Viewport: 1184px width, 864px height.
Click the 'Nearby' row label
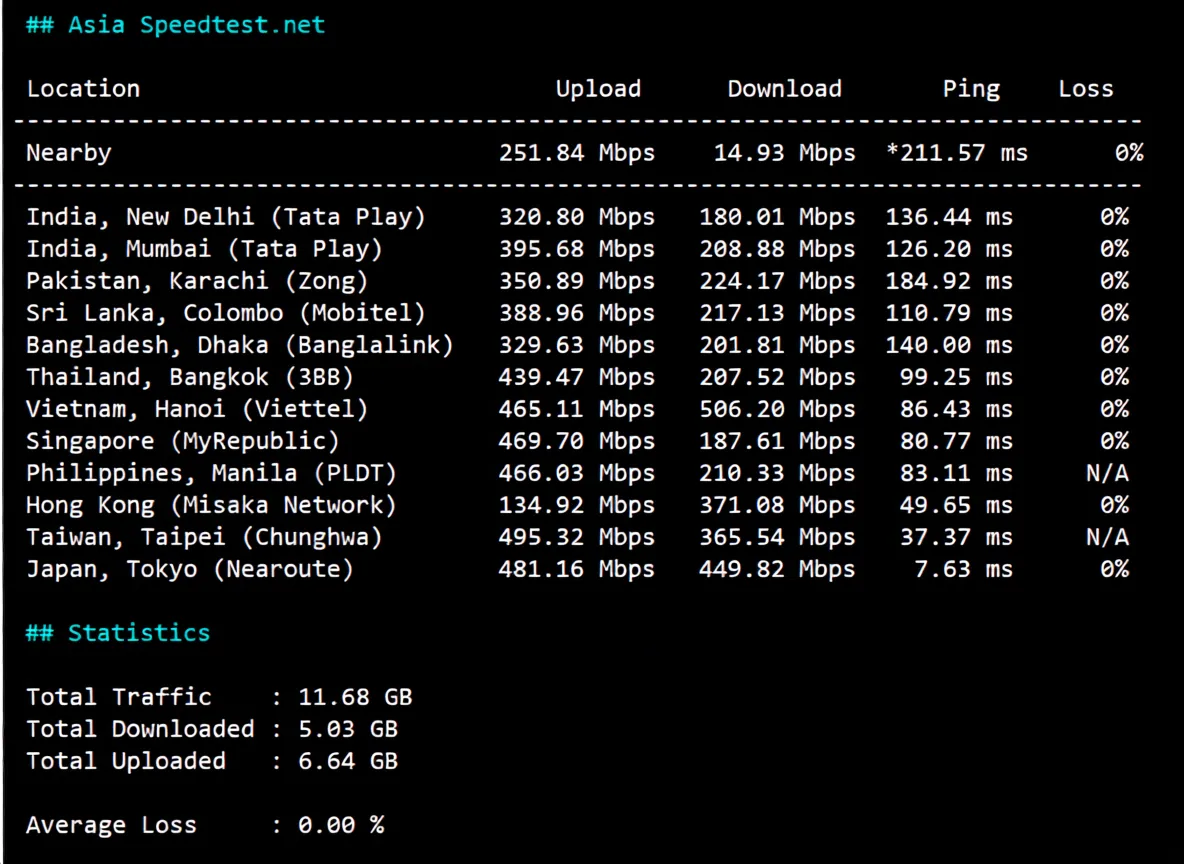[x=69, y=153]
